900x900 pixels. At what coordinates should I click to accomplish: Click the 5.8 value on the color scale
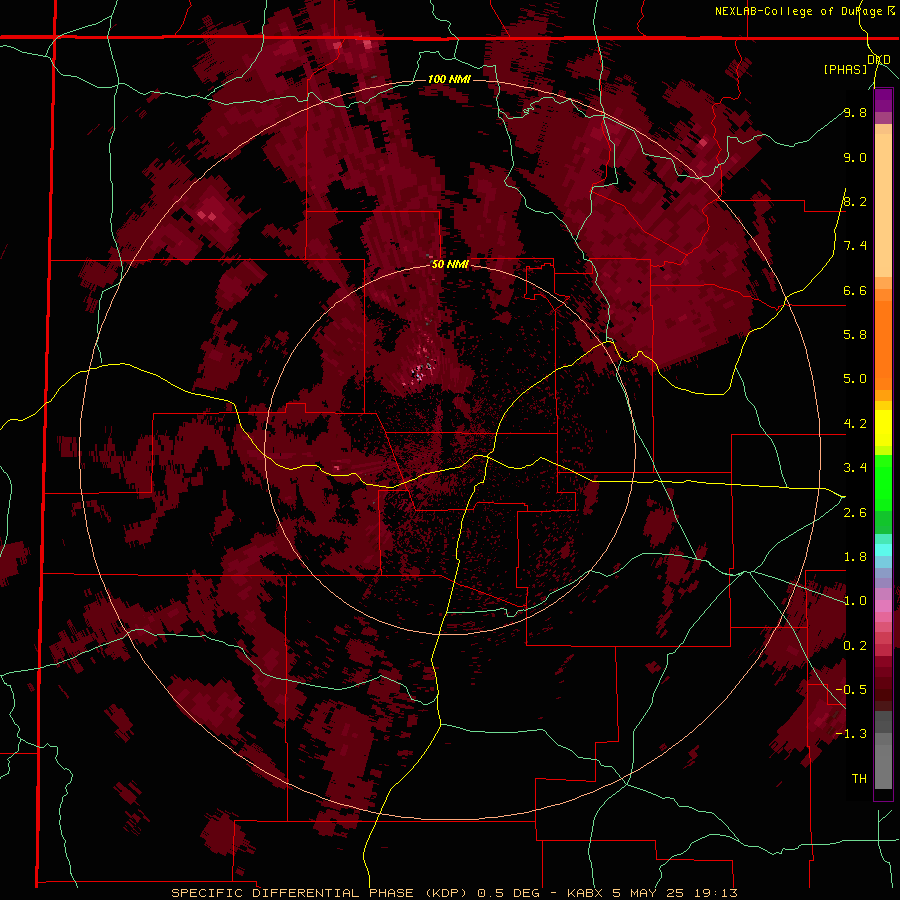click(855, 335)
